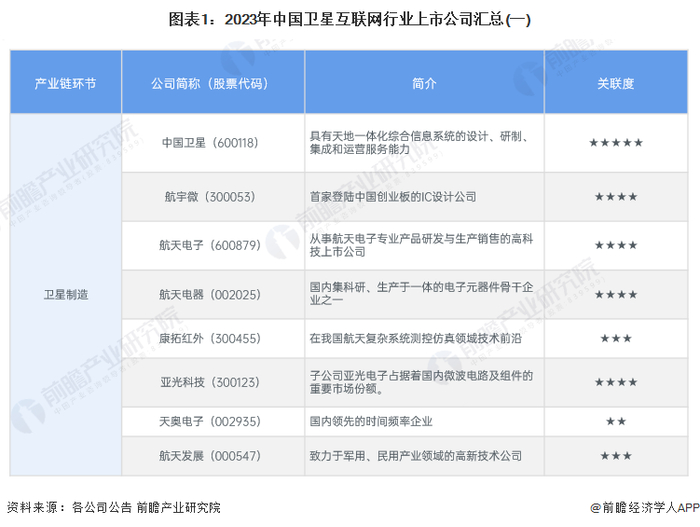Select the 关联度 column header

(616, 83)
